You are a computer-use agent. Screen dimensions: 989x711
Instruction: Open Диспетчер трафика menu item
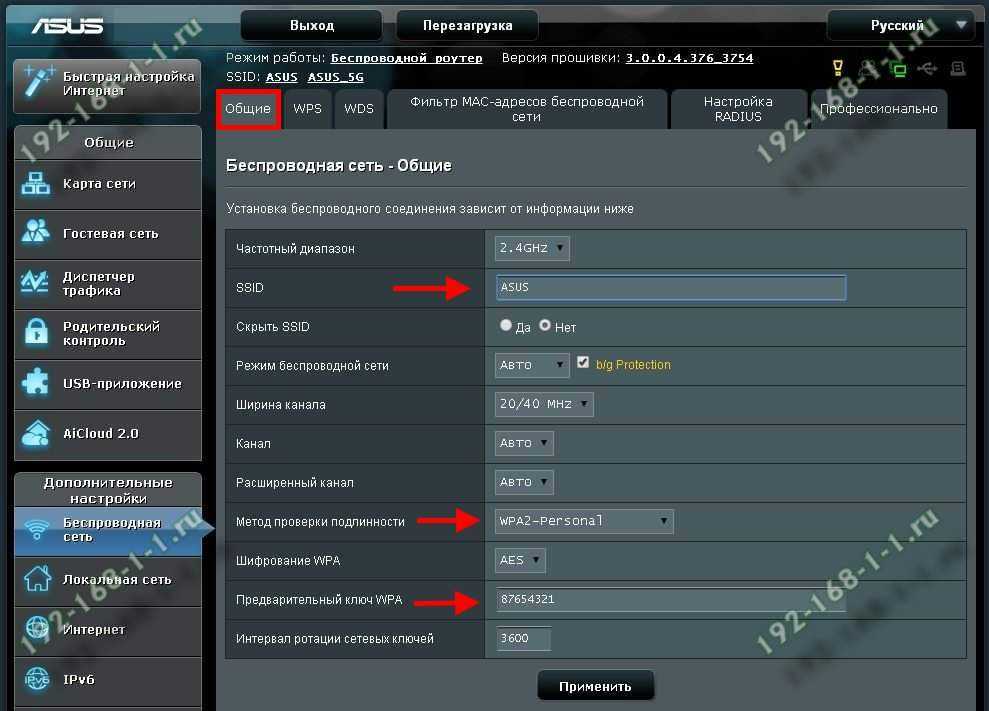click(x=108, y=284)
